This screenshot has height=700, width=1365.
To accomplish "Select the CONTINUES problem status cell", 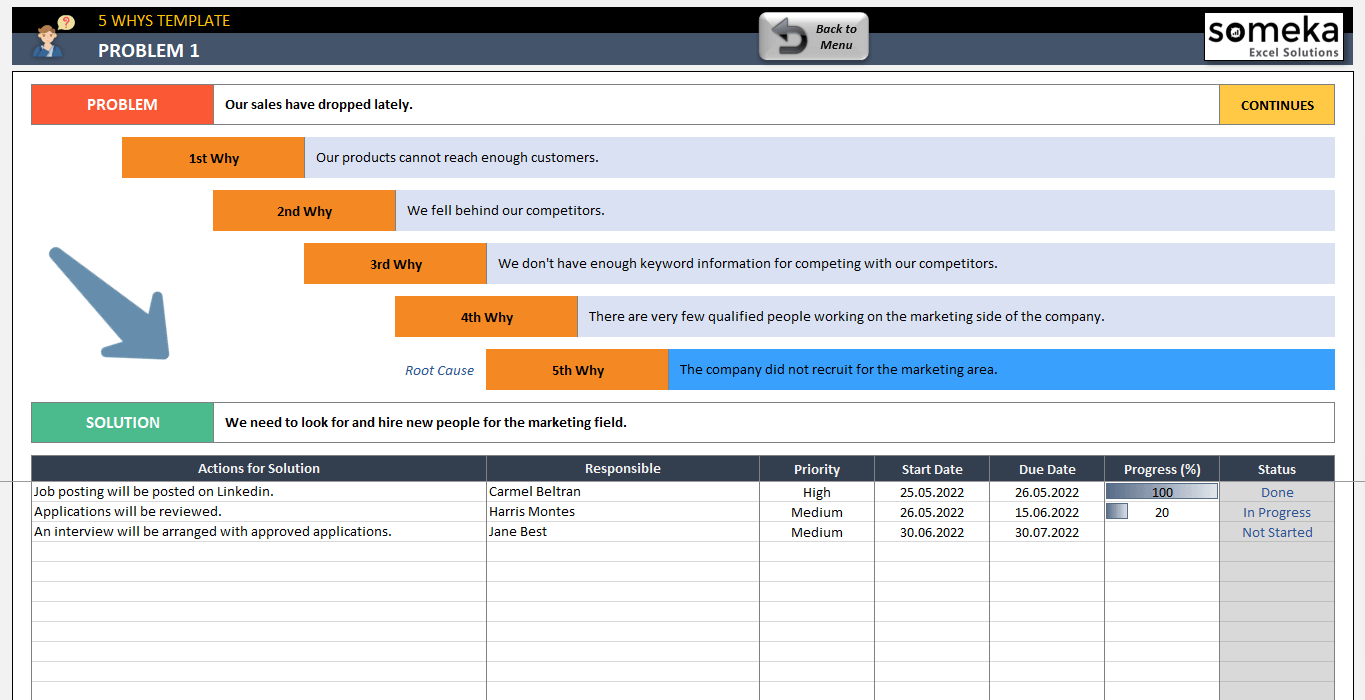I will [1276, 105].
